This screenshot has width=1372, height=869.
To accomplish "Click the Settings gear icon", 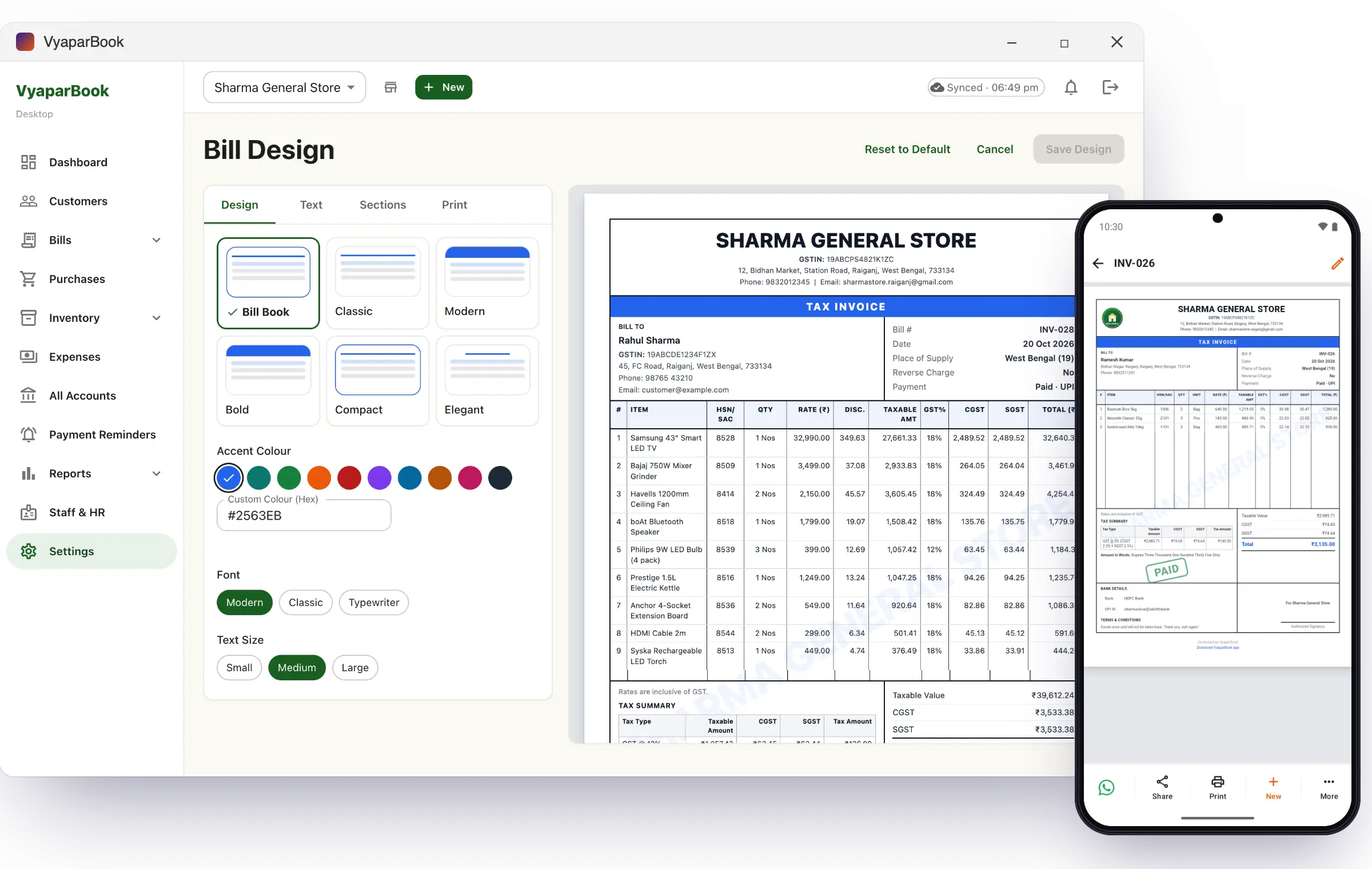I will 29,551.
